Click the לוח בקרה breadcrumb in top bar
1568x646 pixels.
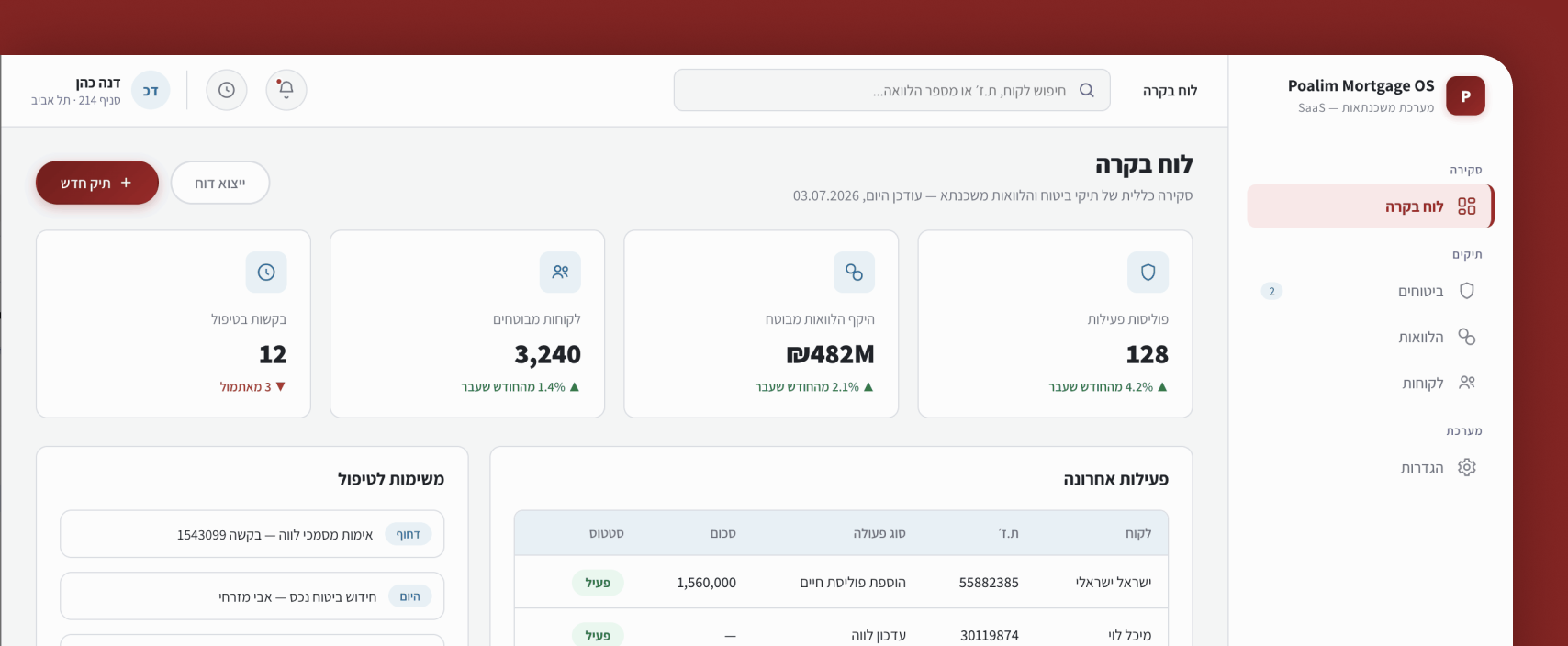point(1170,90)
